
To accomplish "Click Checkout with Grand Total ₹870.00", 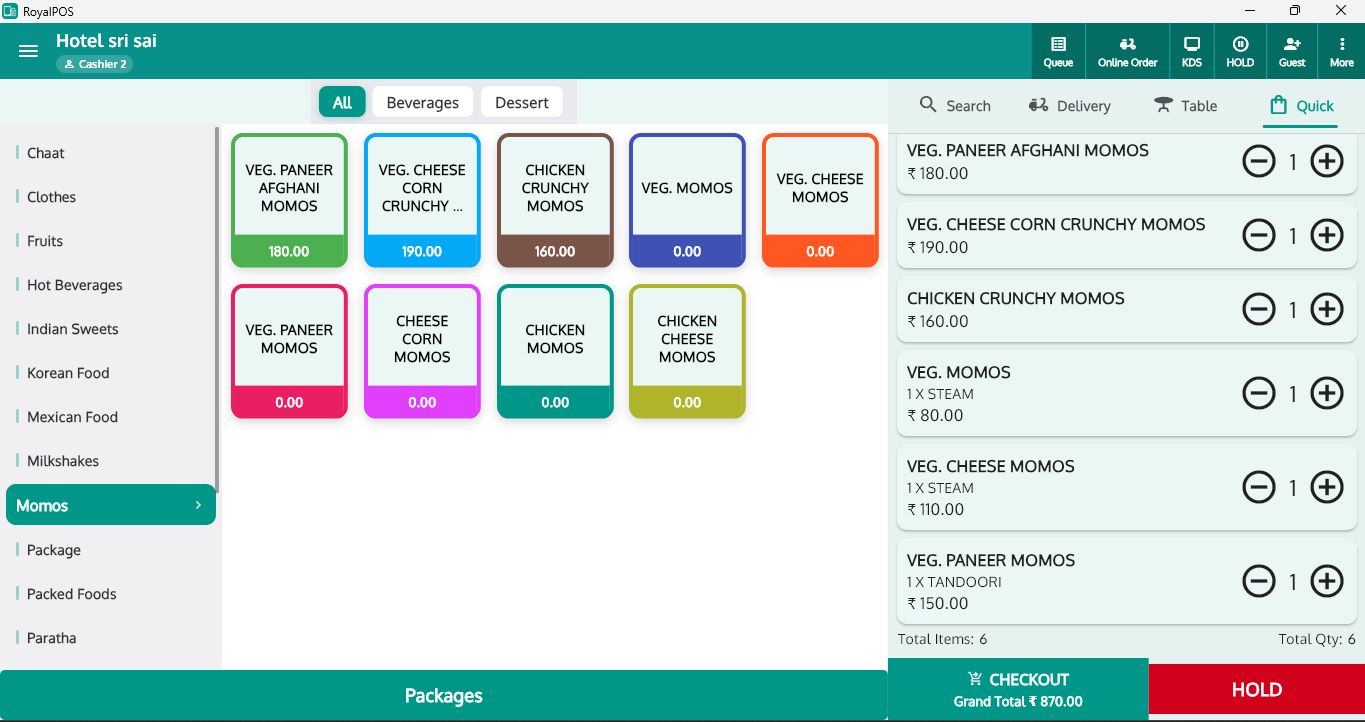I will point(1018,690).
